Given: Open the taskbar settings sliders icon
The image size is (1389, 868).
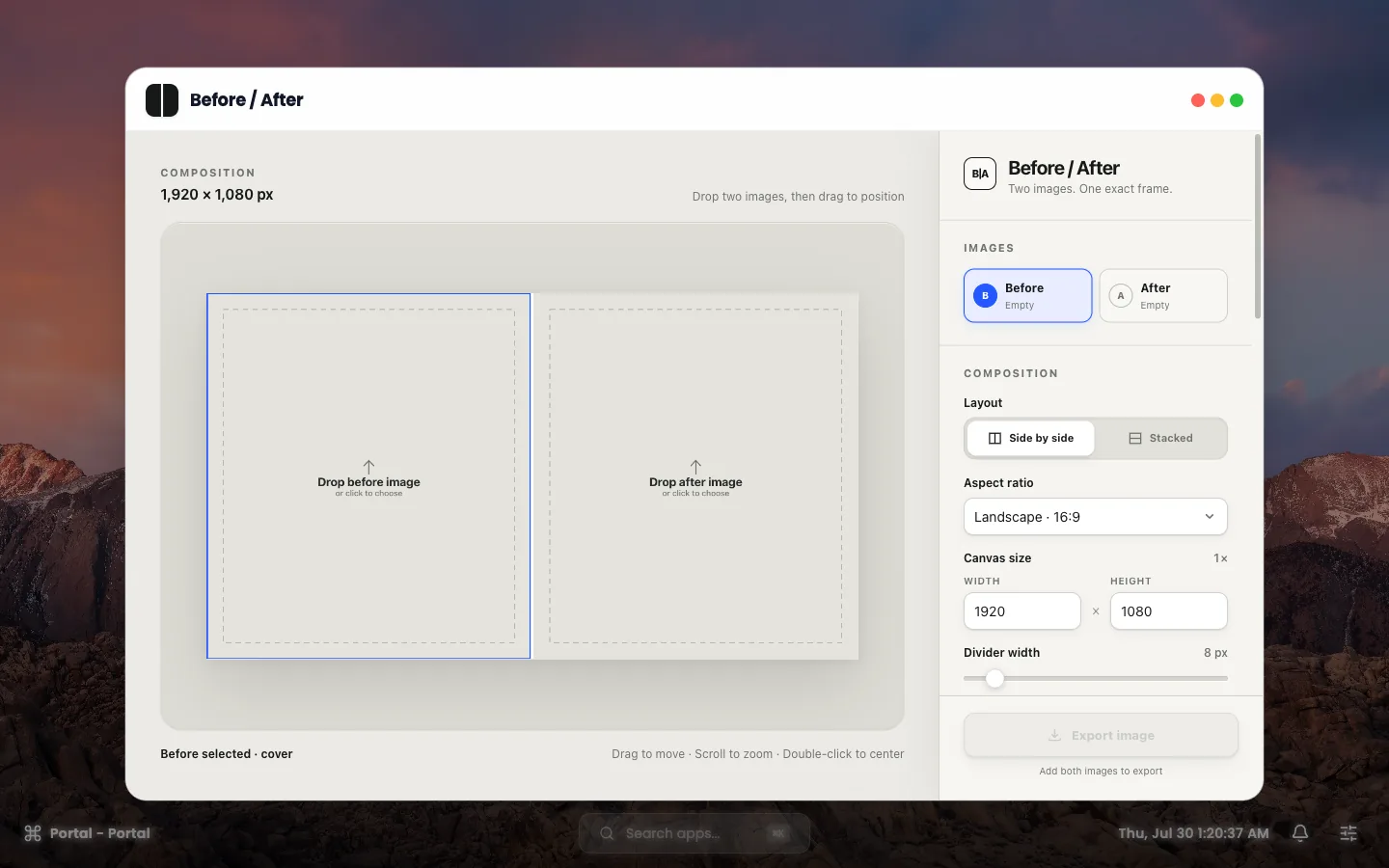Looking at the screenshot, I should point(1348,833).
